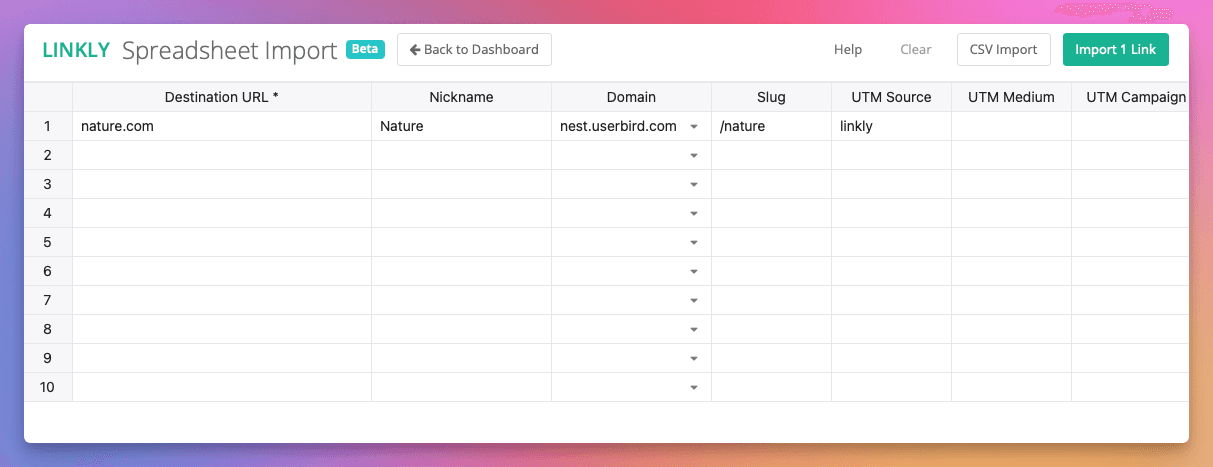Open the Domain dropdown arrow in row 5

coord(694,243)
